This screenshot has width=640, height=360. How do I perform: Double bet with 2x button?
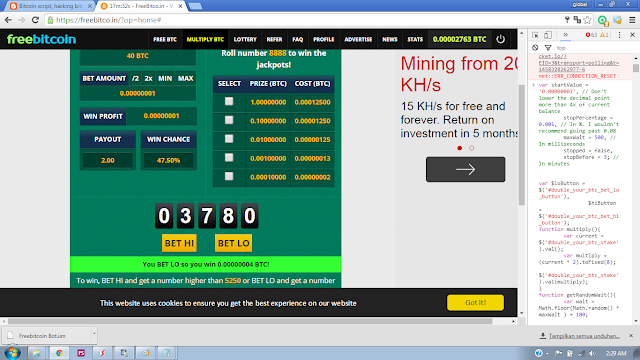(149, 78)
